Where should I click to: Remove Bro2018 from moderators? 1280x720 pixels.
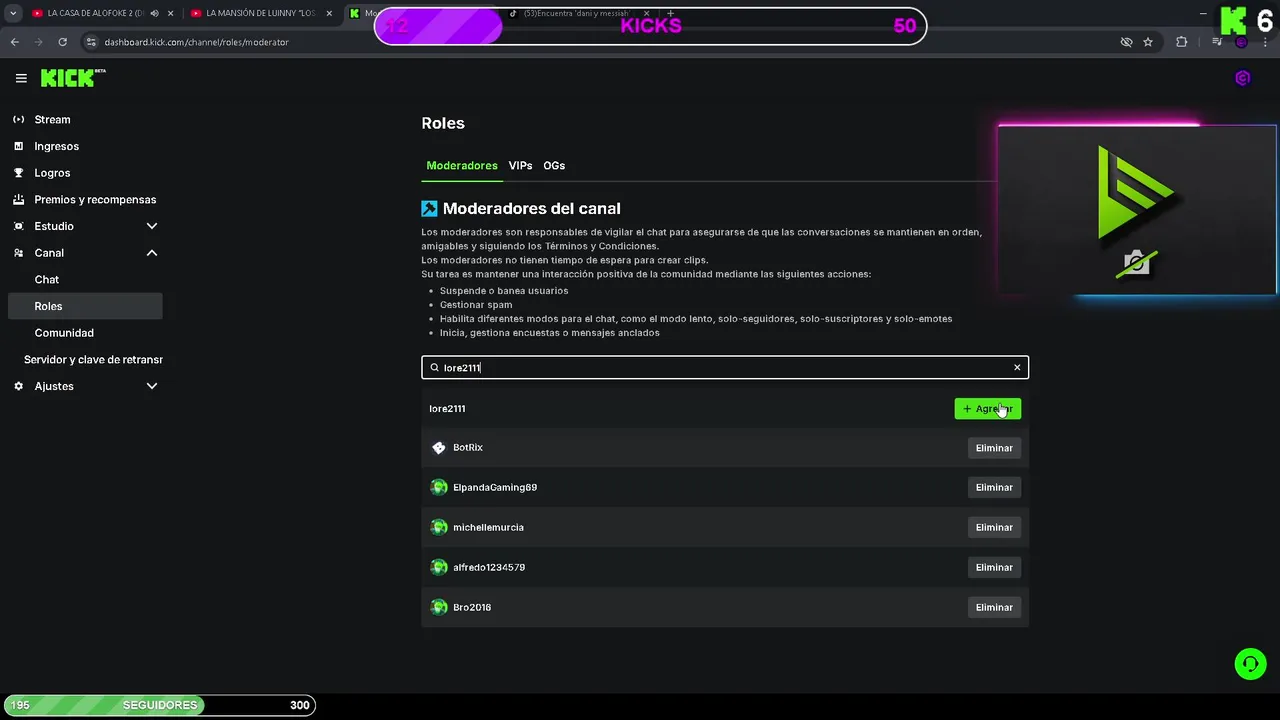(x=994, y=607)
